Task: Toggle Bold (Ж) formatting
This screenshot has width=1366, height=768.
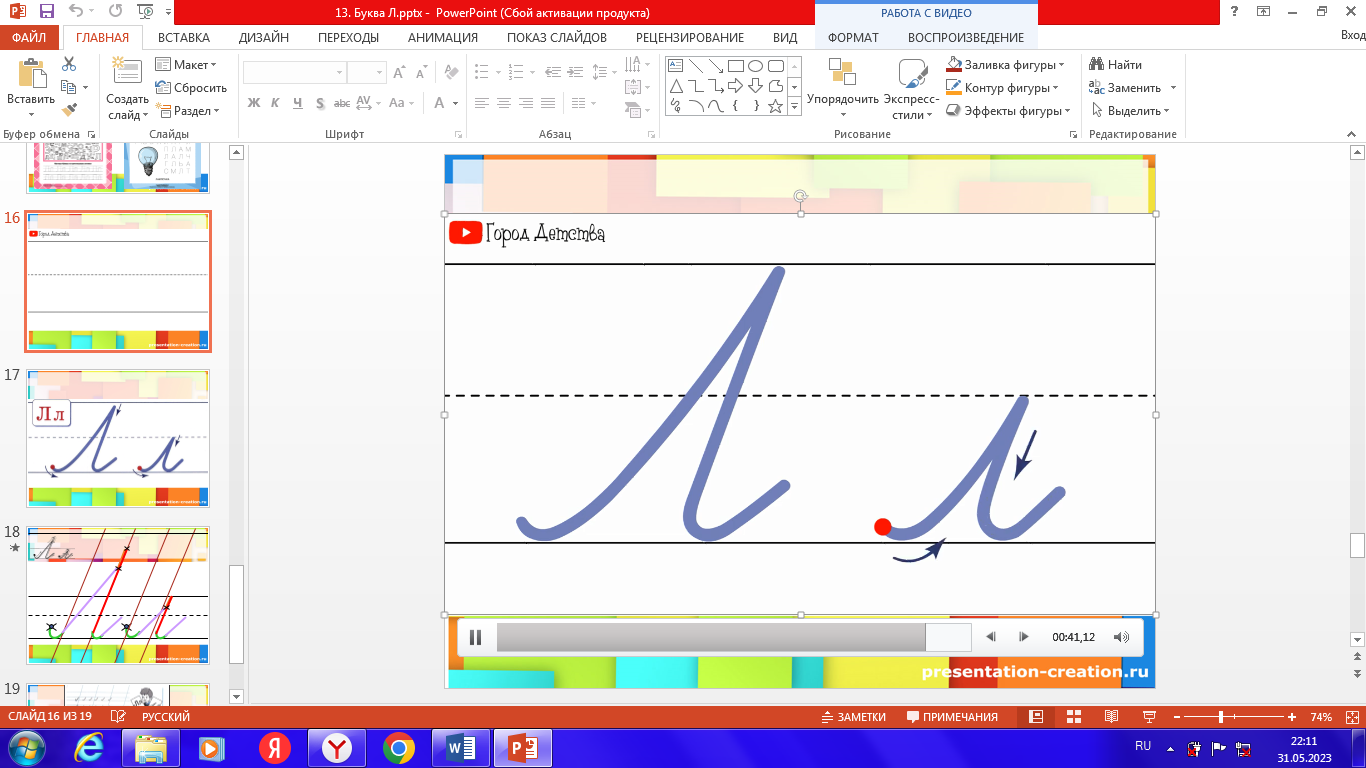Action: coord(254,103)
